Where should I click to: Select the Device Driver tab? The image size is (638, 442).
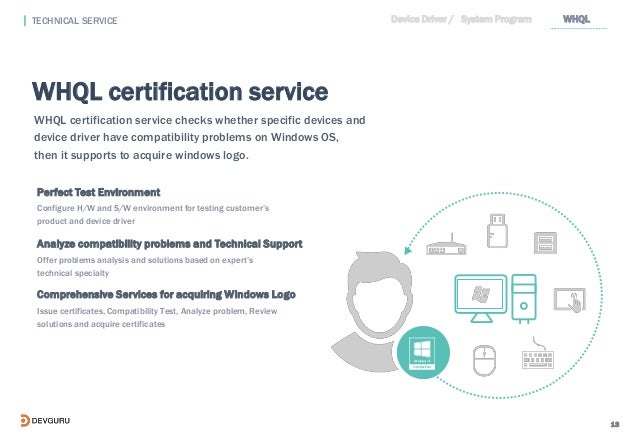(x=419, y=19)
